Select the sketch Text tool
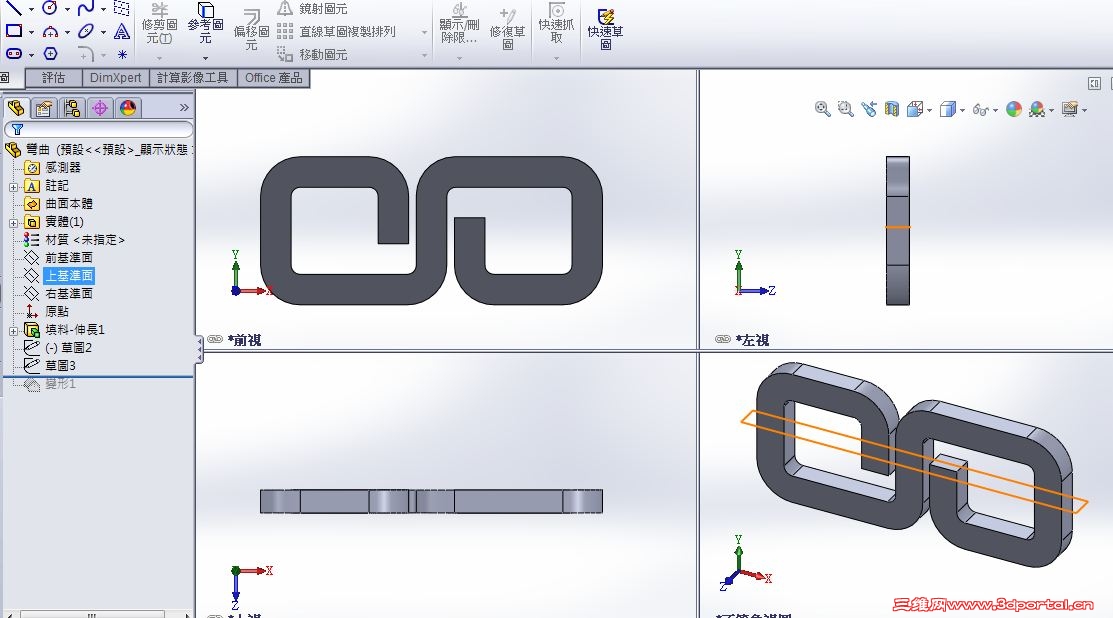1113x618 pixels. tap(122, 31)
